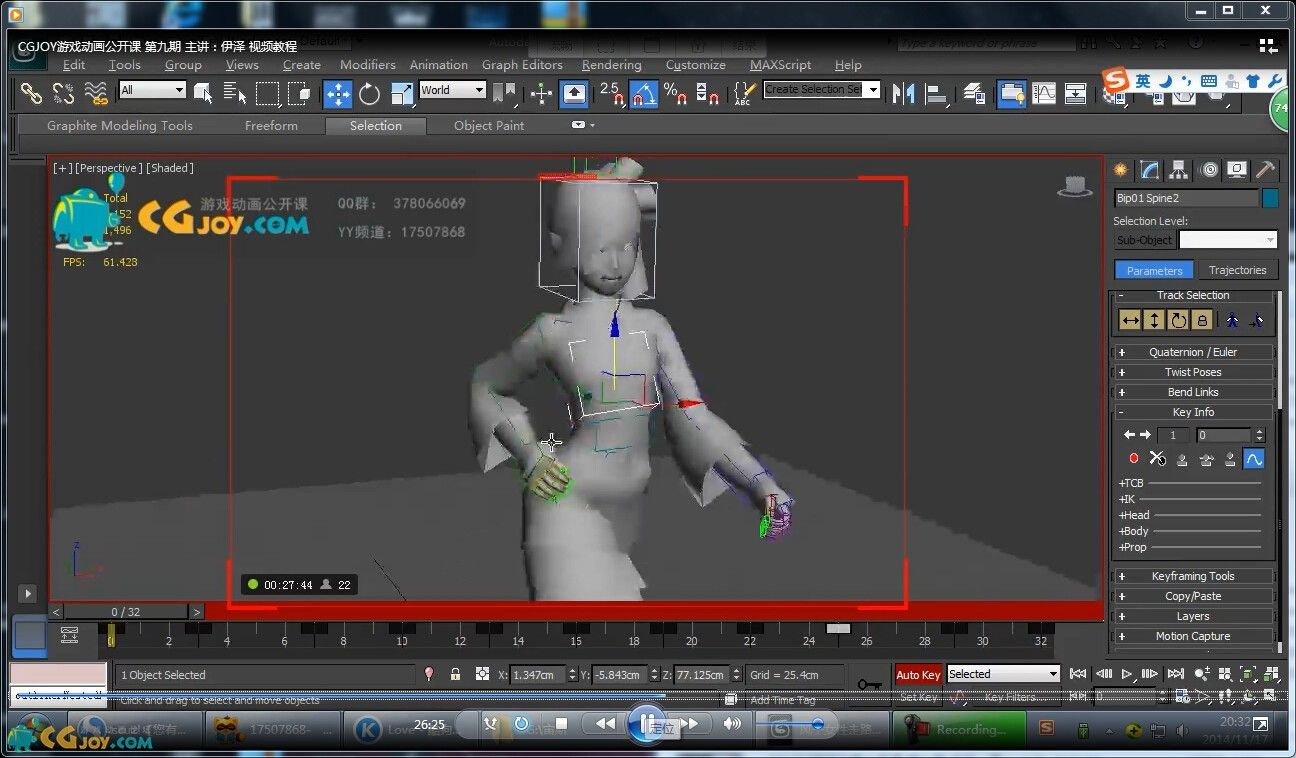
Task: Expand the Keyframing Tools rollout
Action: pyautogui.click(x=1193, y=576)
